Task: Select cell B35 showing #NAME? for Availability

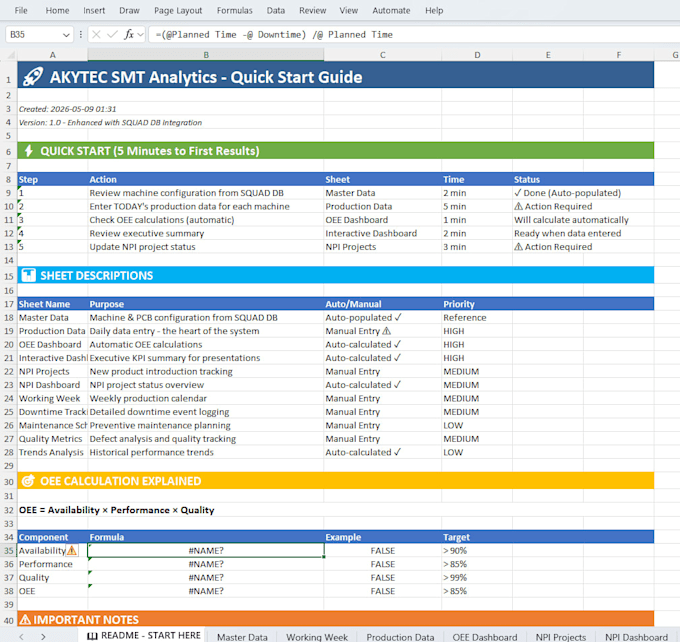Action: pyautogui.click(x=206, y=550)
